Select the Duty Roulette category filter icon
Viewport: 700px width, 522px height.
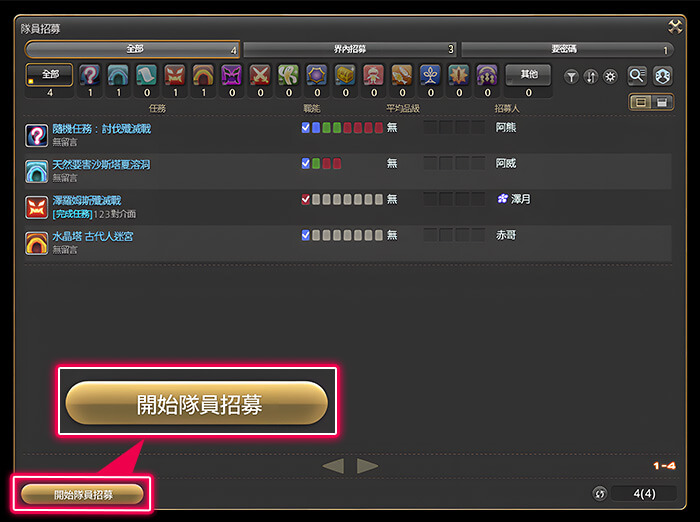click(x=89, y=75)
